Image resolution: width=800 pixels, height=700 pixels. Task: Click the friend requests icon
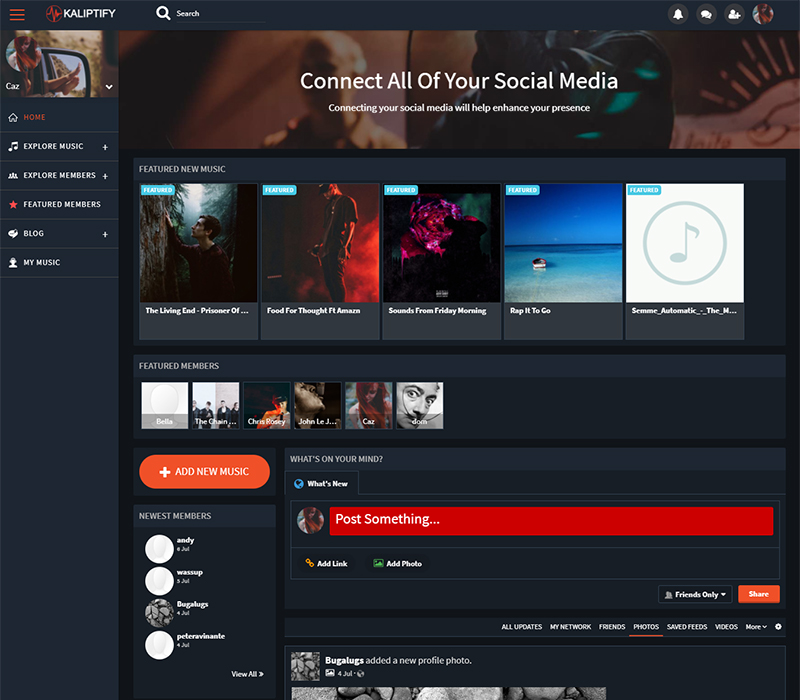[735, 14]
